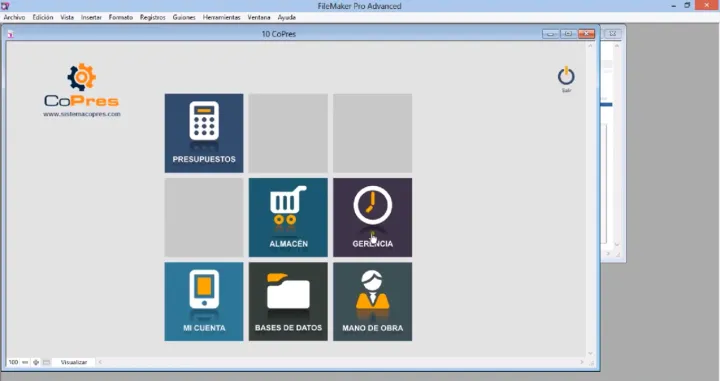Click the CoPres gear logo

point(82,77)
